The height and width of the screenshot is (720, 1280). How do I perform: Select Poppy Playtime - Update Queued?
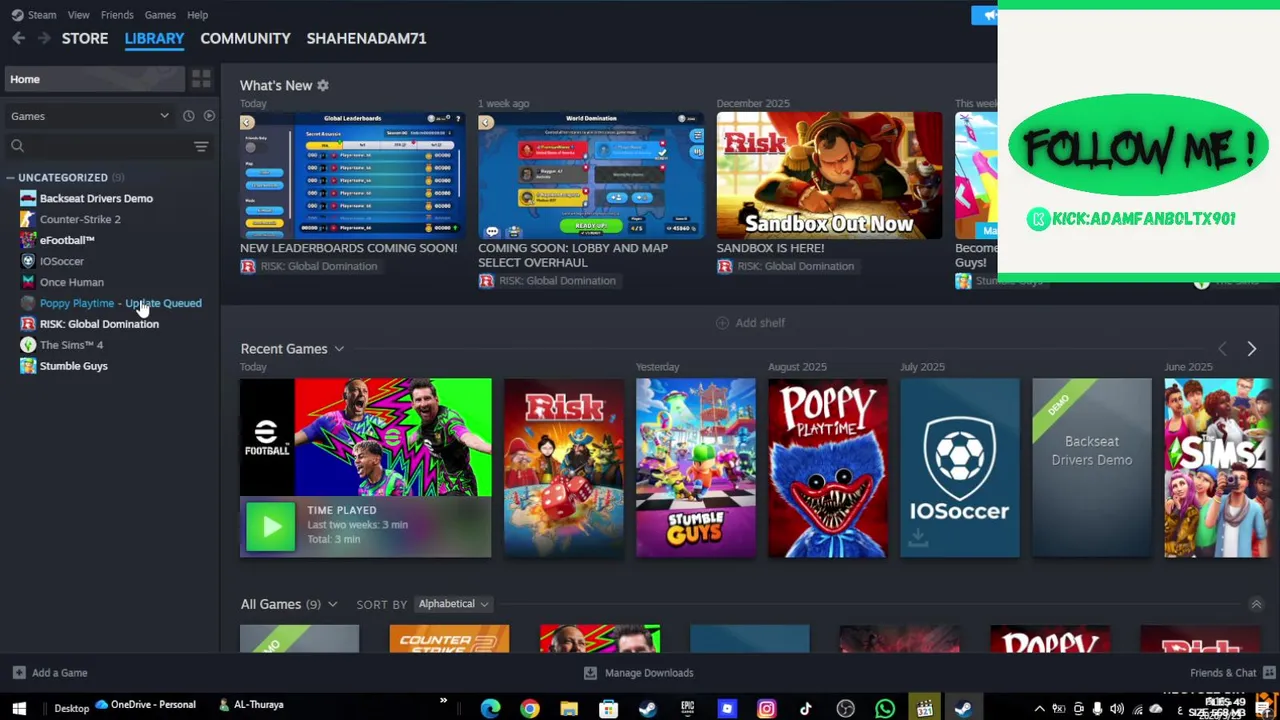120,303
